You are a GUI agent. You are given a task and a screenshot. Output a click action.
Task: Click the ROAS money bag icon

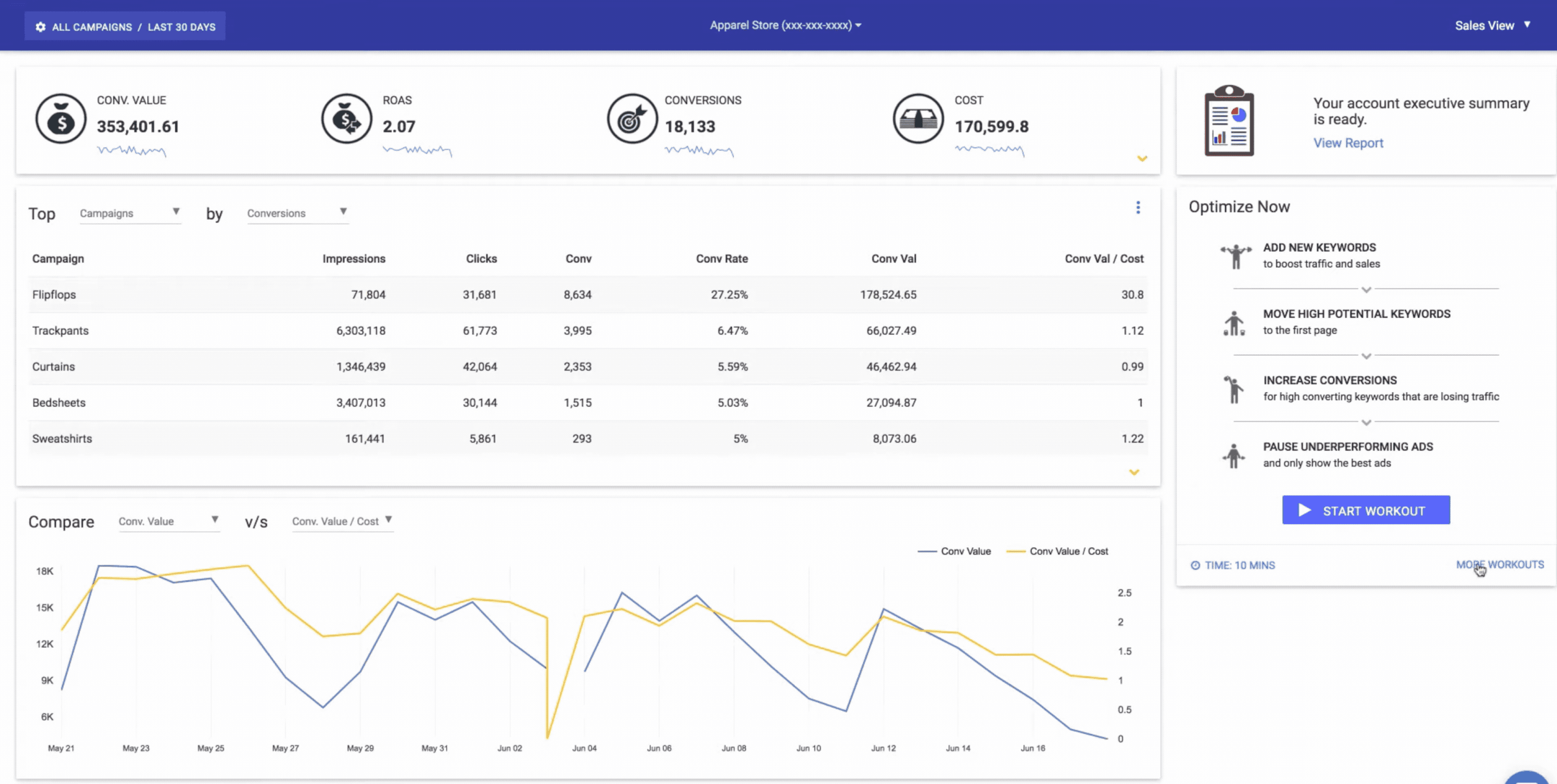coord(346,119)
